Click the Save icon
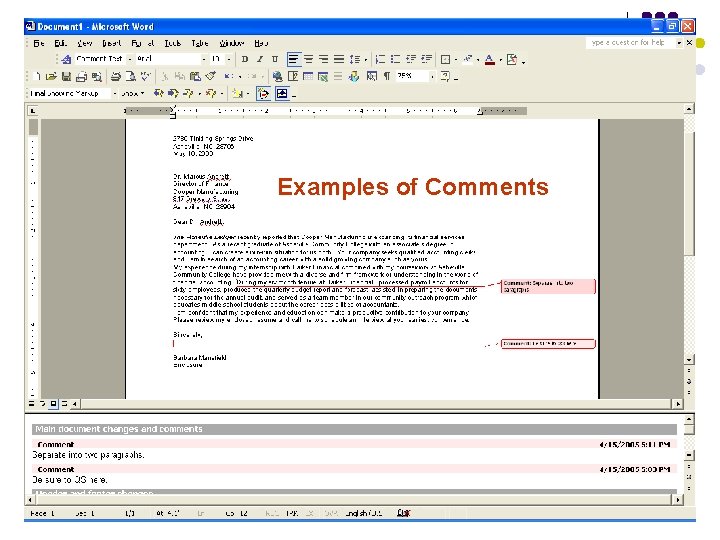Image resolution: width=720 pixels, height=540 pixels. click(67, 77)
